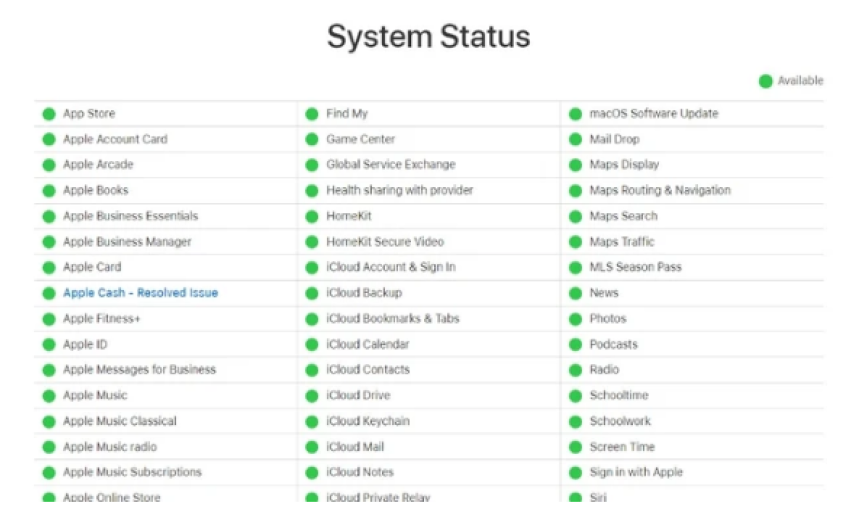
Task: Click the MLS Season Pass entry
Action: (635, 267)
